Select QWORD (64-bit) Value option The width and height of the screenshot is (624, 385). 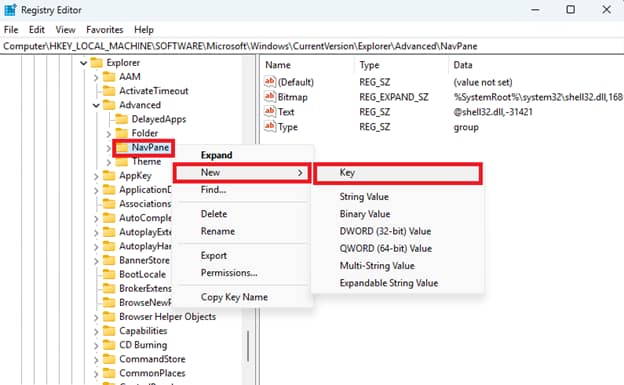tap(398, 248)
